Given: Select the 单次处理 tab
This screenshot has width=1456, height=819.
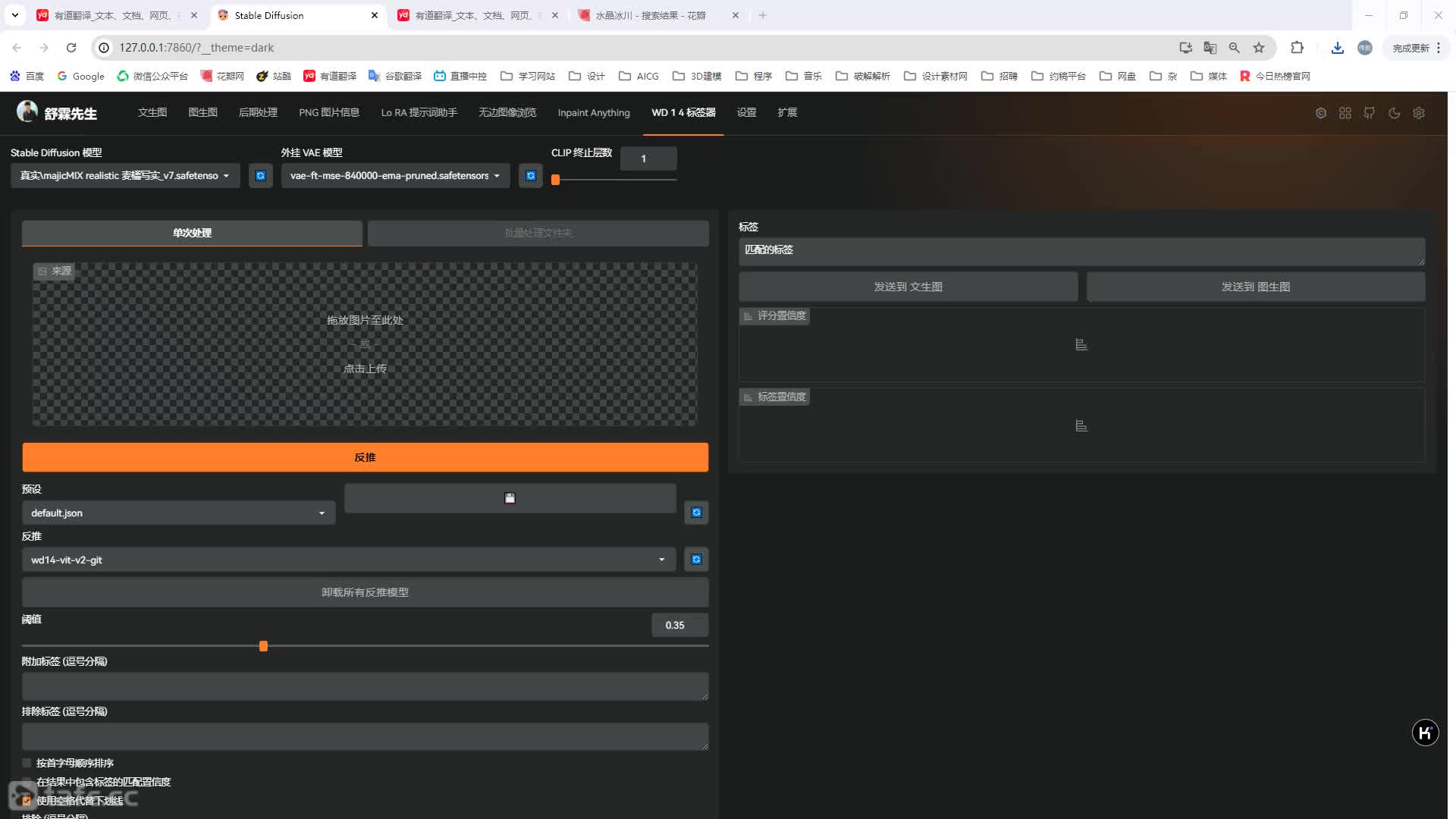Looking at the screenshot, I should point(192,233).
